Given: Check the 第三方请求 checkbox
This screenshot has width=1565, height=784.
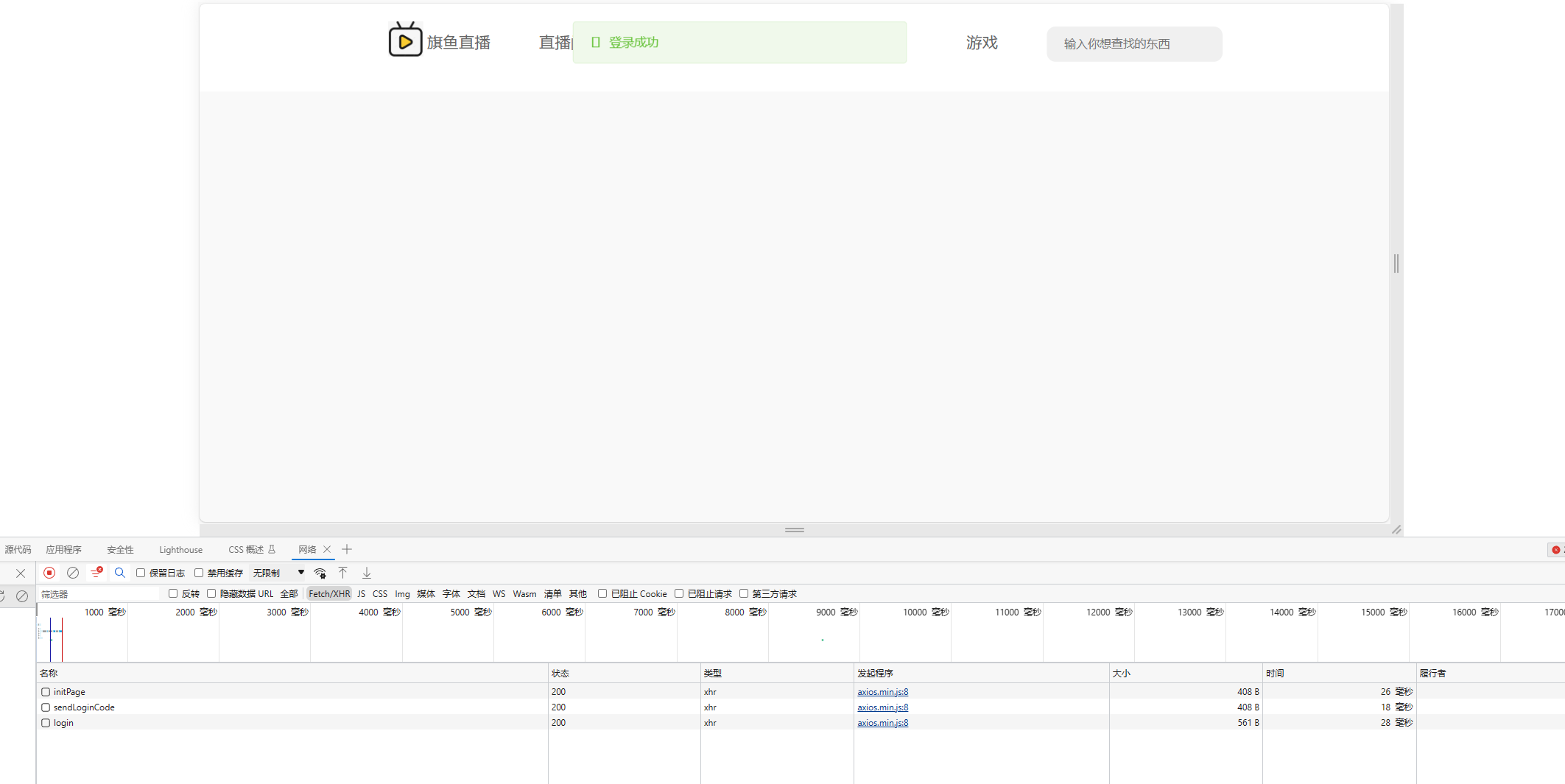Looking at the screenshot, I should (x=744, y=593).
